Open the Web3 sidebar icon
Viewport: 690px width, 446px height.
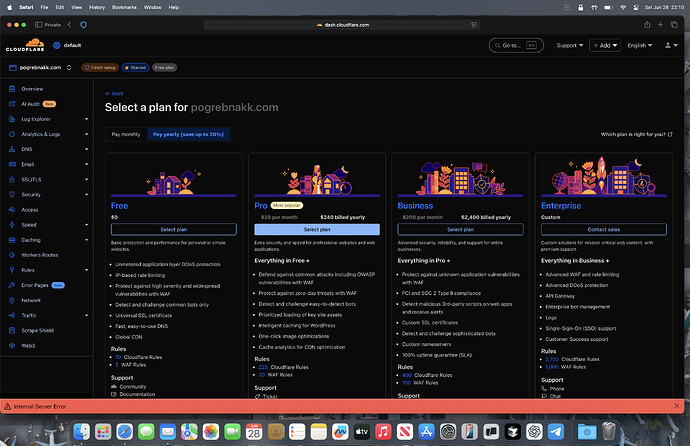pos(12,346)
